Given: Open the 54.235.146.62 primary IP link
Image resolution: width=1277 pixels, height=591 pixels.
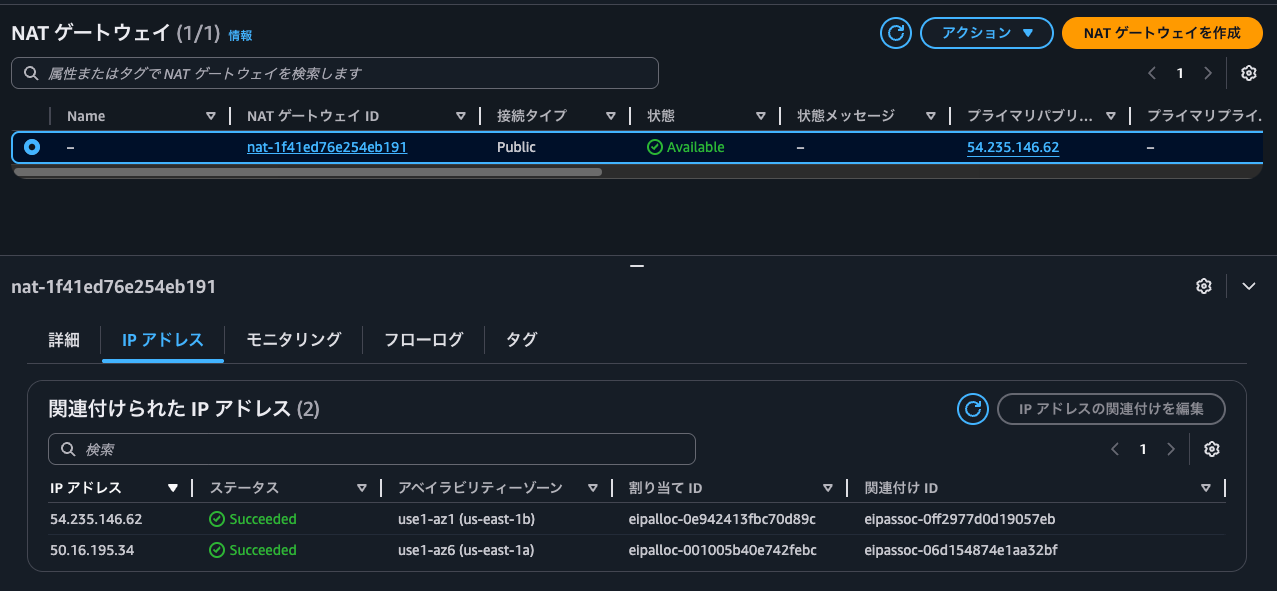Looking at the screenshot, I should click(1012, 146).
